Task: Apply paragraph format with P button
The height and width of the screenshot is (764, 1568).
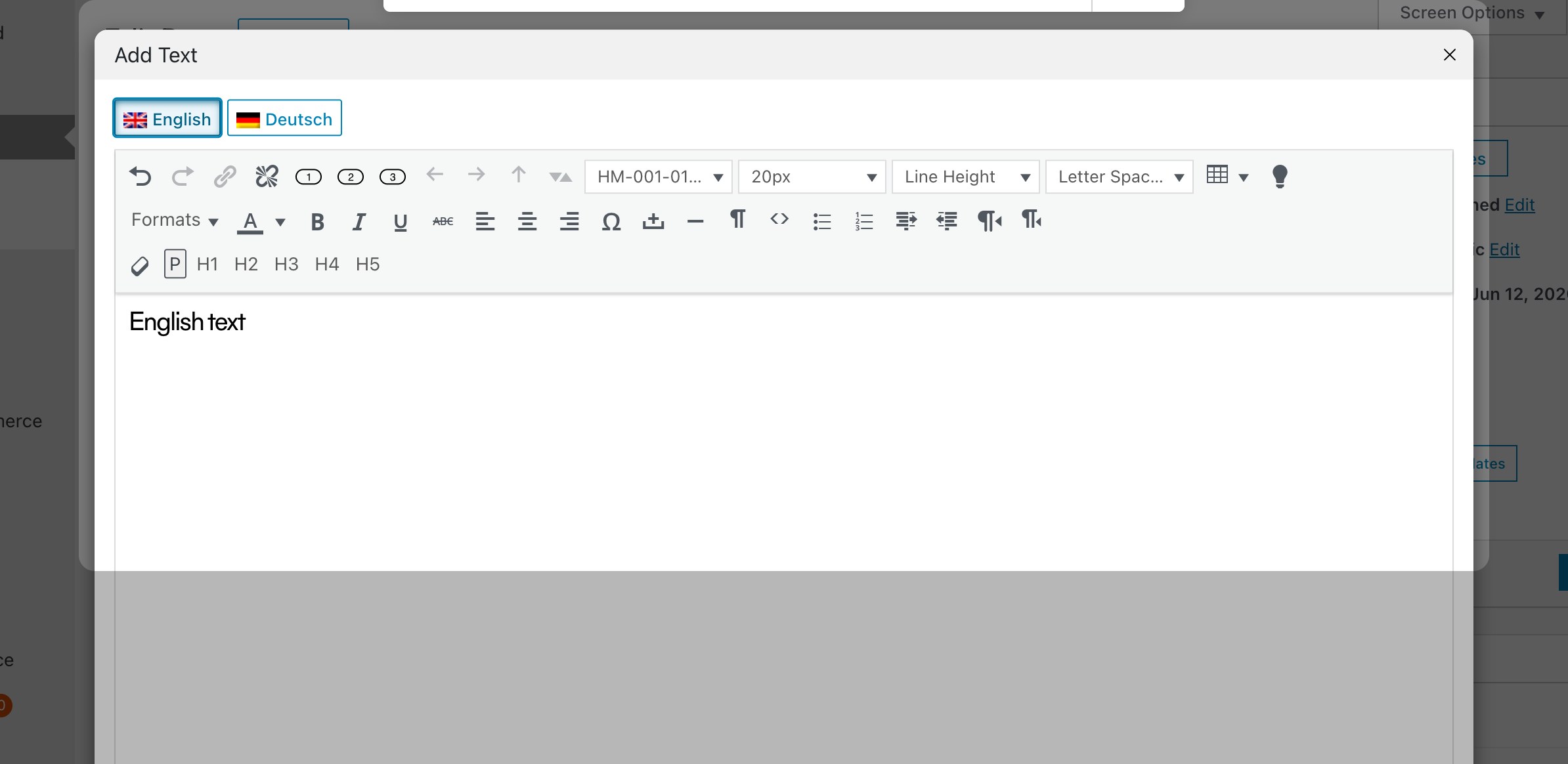Action: (175, 264)
